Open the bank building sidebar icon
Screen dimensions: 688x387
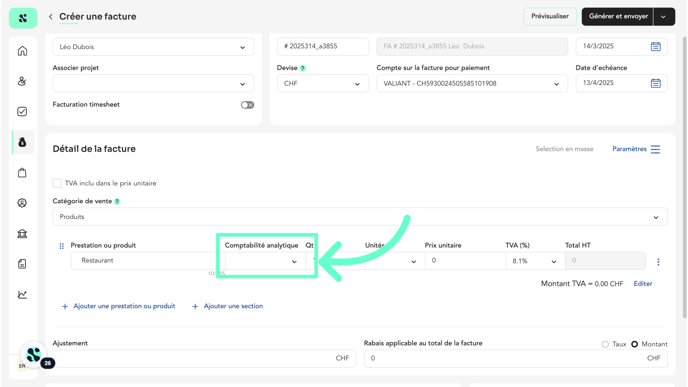coord(22,233)
